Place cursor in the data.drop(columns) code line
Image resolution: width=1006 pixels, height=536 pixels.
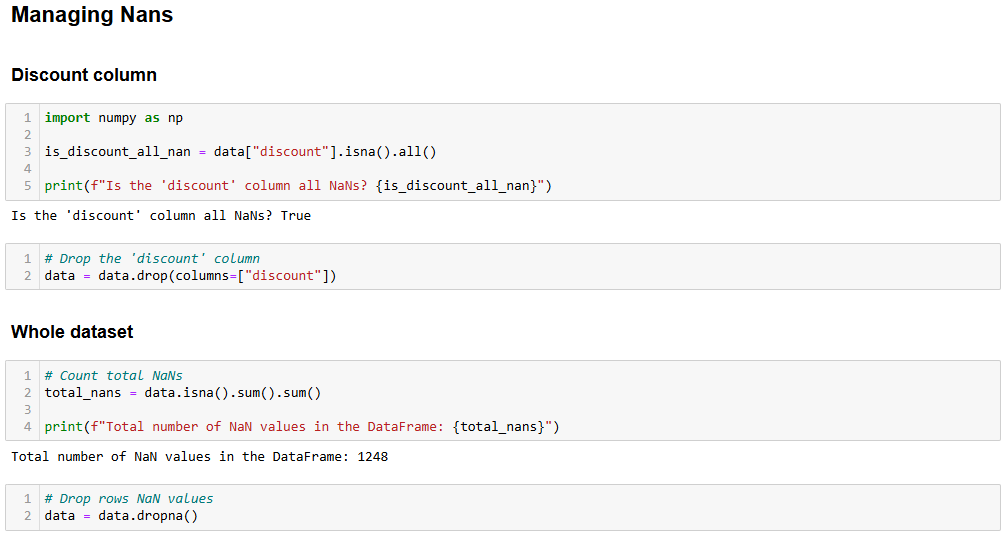pos(190,276)
